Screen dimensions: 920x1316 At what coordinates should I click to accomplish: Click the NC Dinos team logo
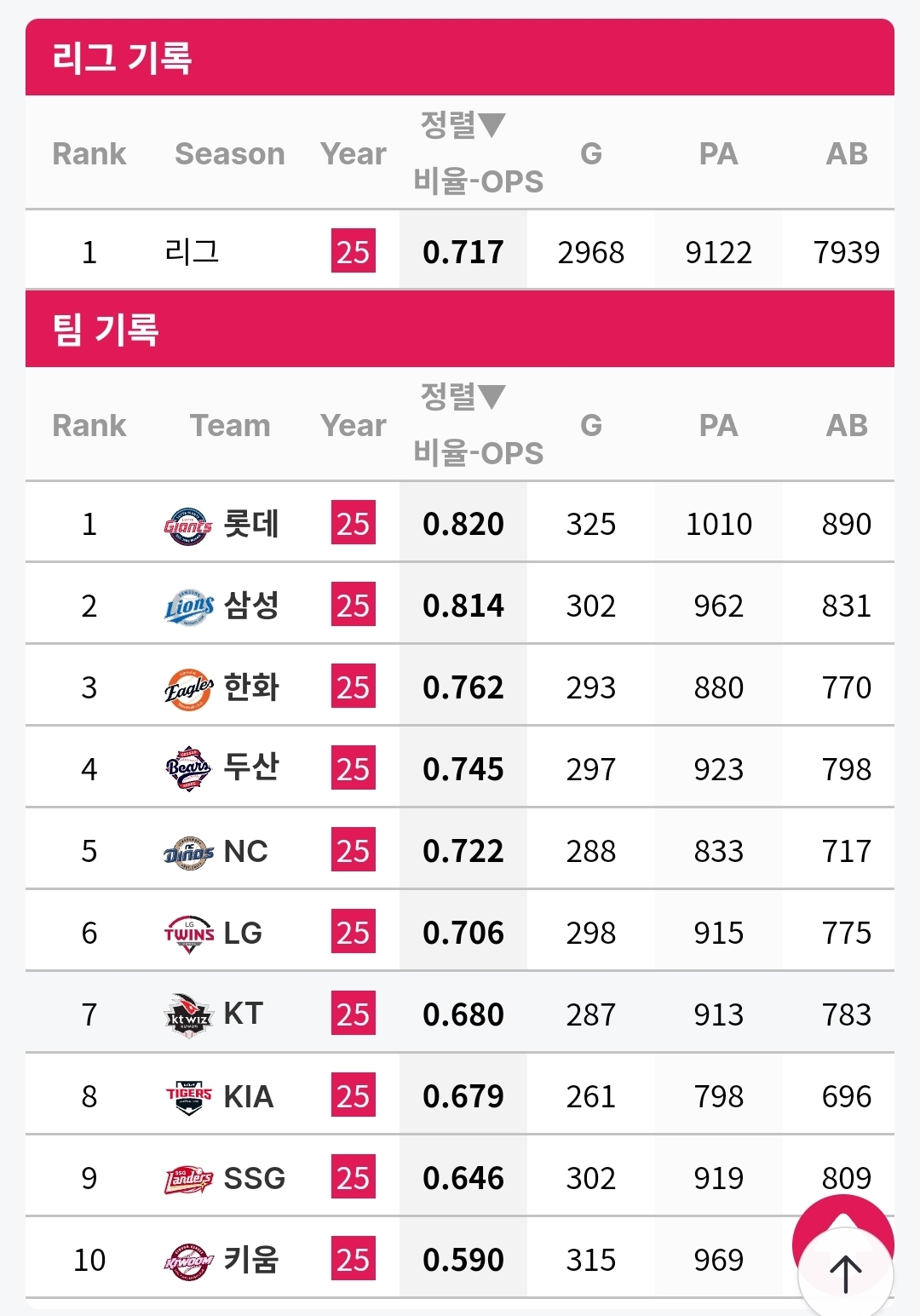point(188,852)
